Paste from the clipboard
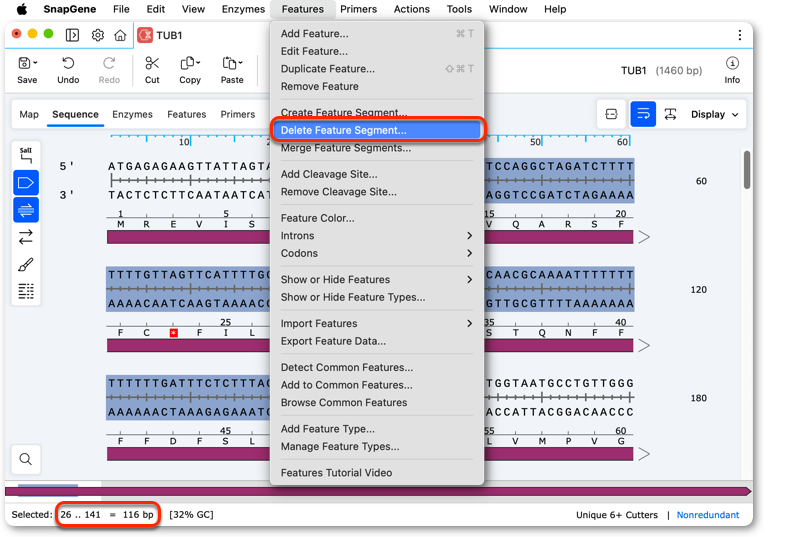 click(x=232, y=70)
